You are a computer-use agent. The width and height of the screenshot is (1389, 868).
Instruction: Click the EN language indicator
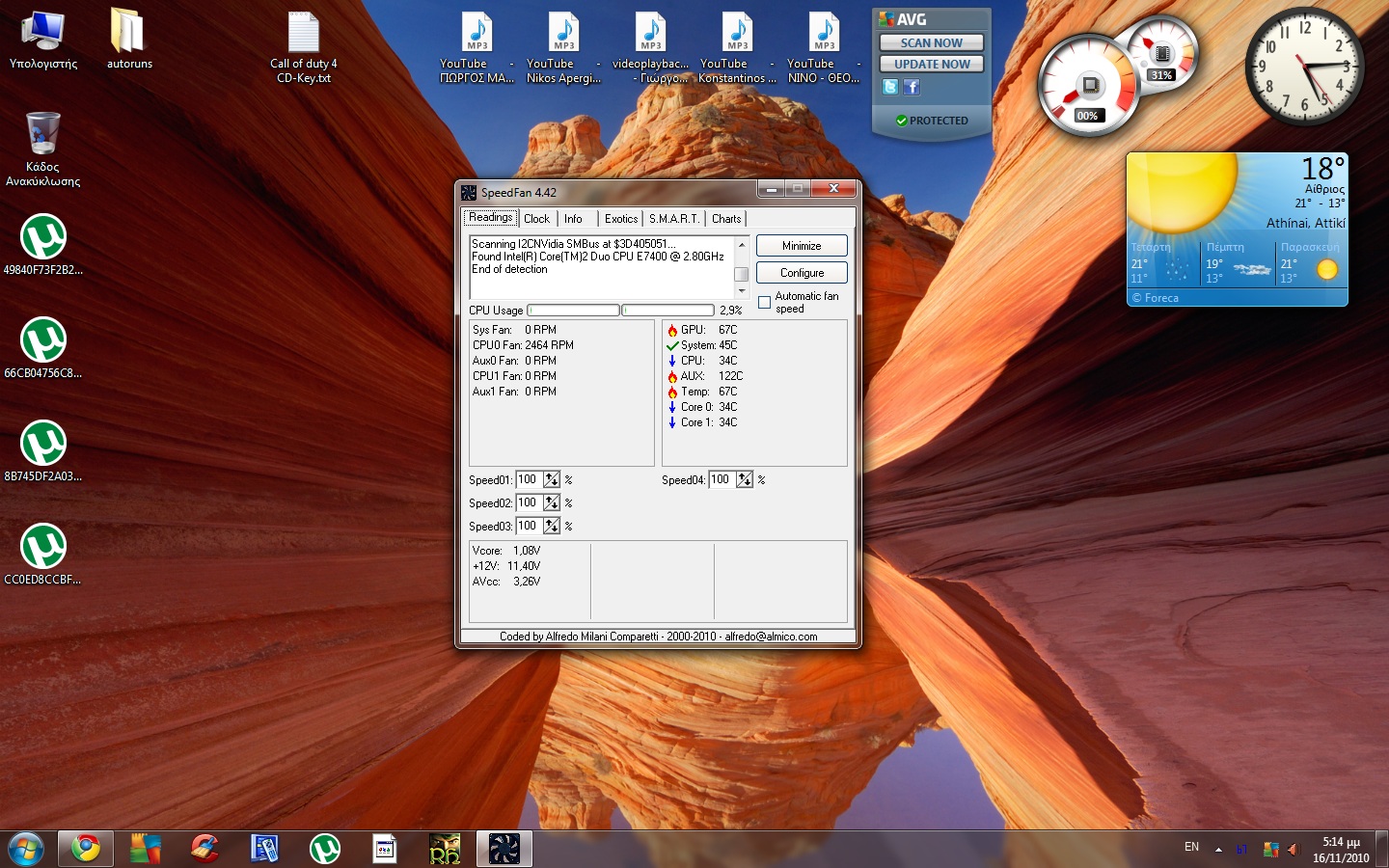(1192, 847)
